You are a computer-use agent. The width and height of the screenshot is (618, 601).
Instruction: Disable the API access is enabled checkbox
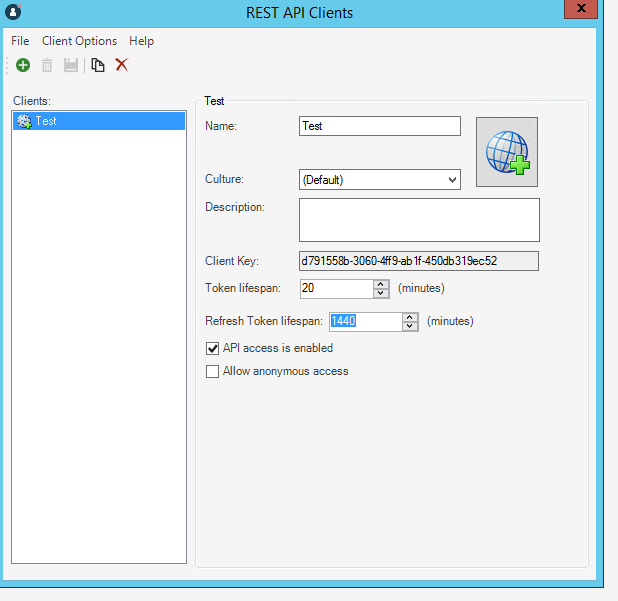coord(212,349)
